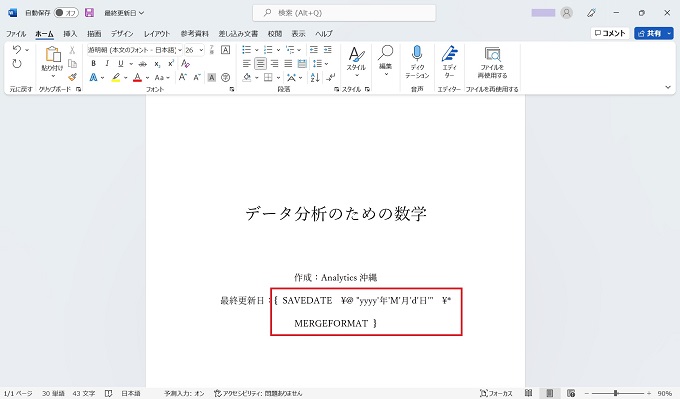Adjust the zoom slider handle

coord(615,393)
